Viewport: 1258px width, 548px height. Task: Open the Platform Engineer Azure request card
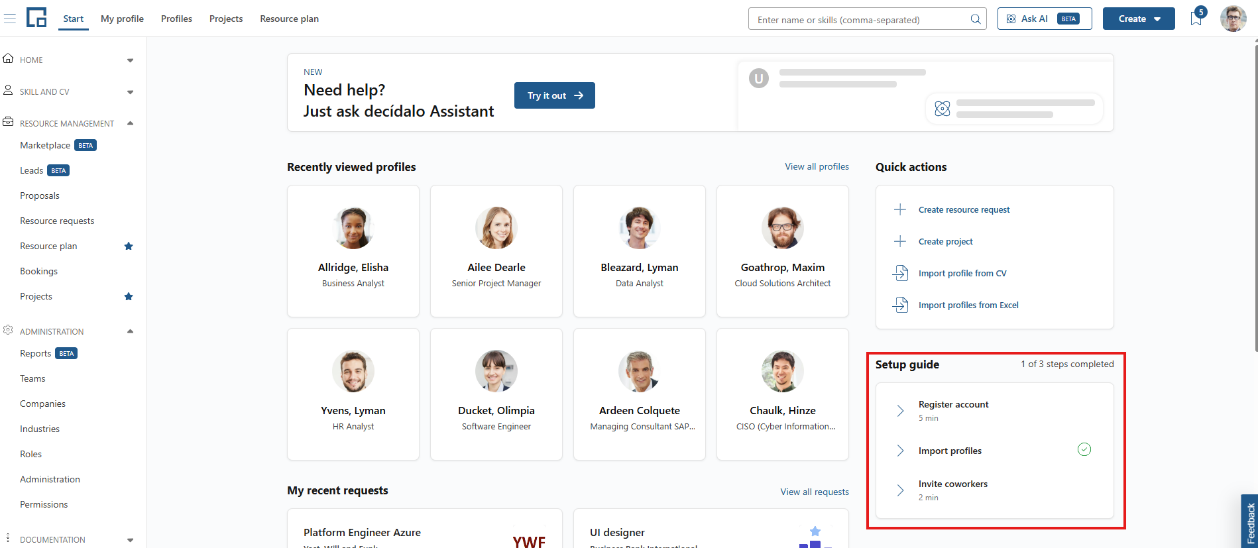click(x=424, y=528)
